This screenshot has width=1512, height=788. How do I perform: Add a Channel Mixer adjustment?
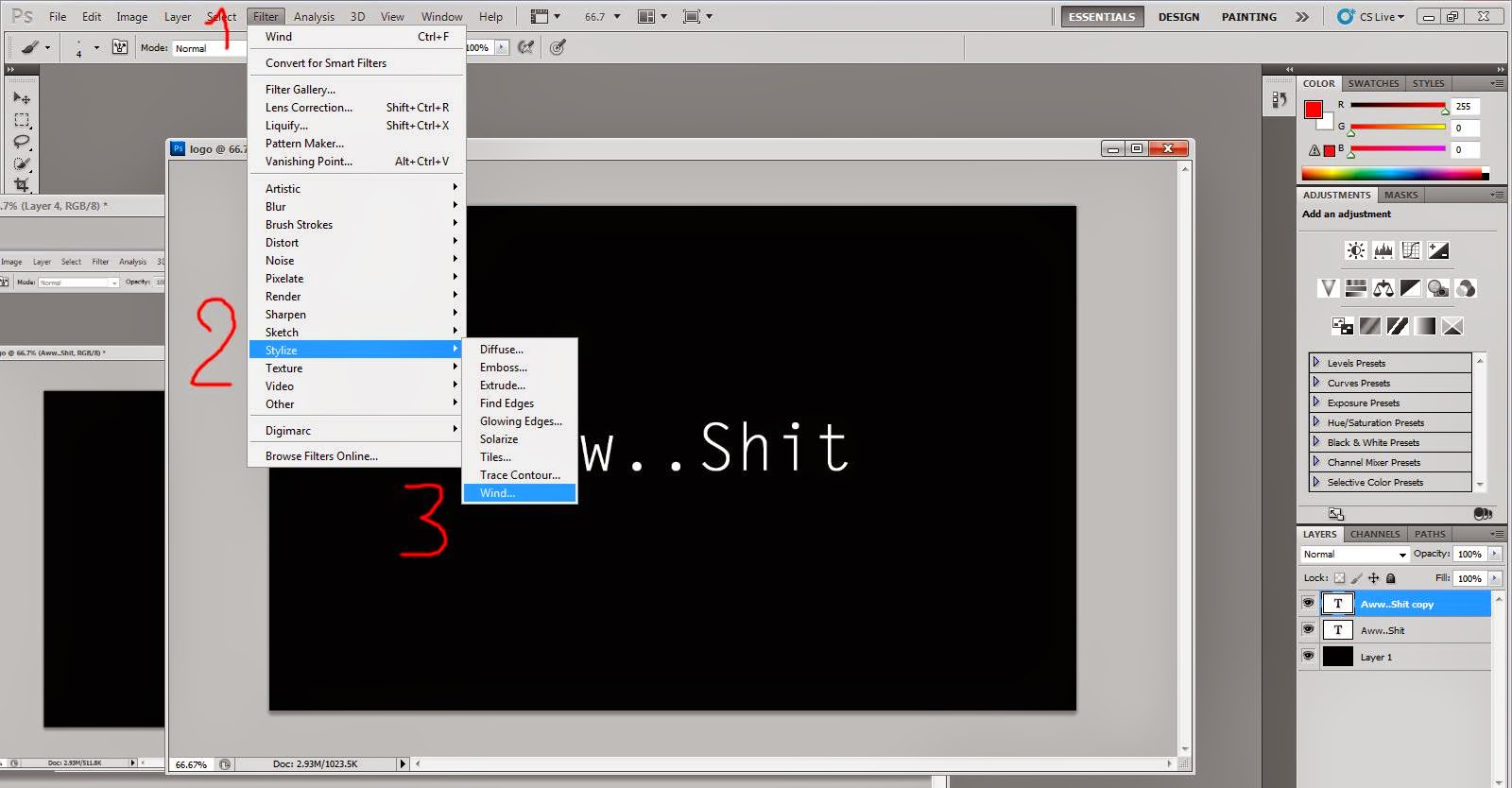click(1466, 288)
